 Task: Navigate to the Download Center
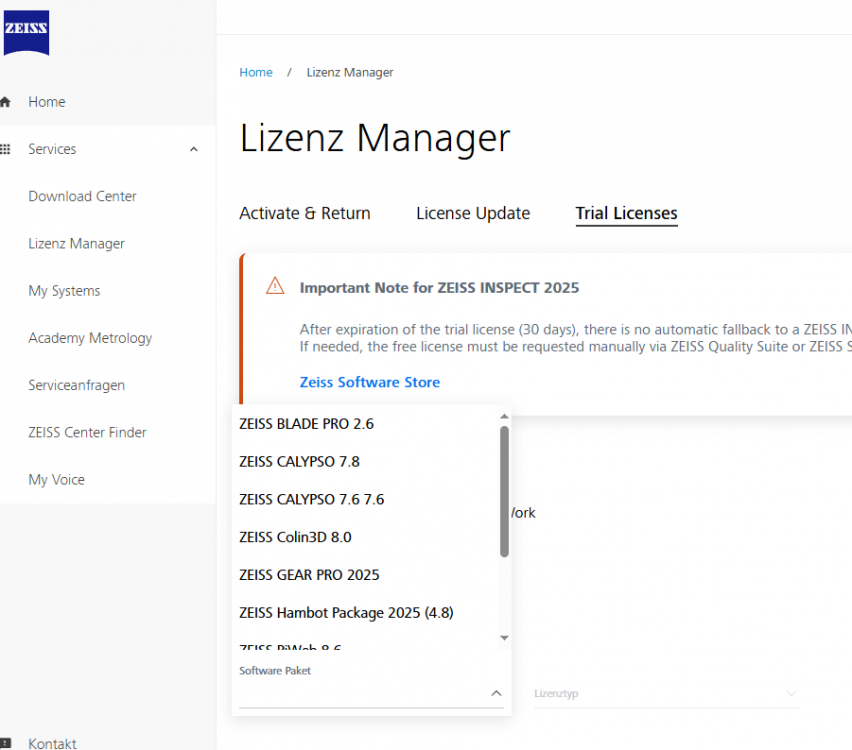click(82, 196)
